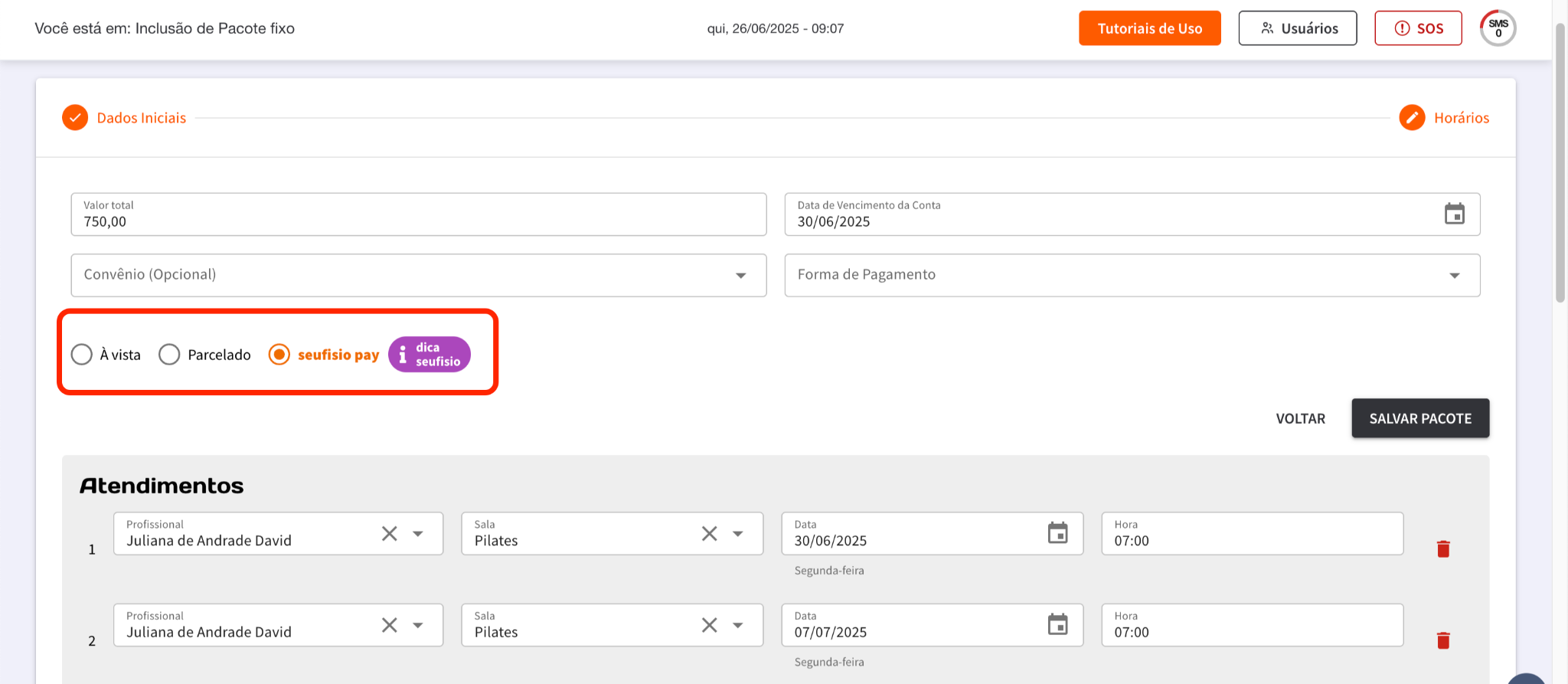Clear Sala Pilates in second atendimento row

pyautogui.click(x=710, y=625)
